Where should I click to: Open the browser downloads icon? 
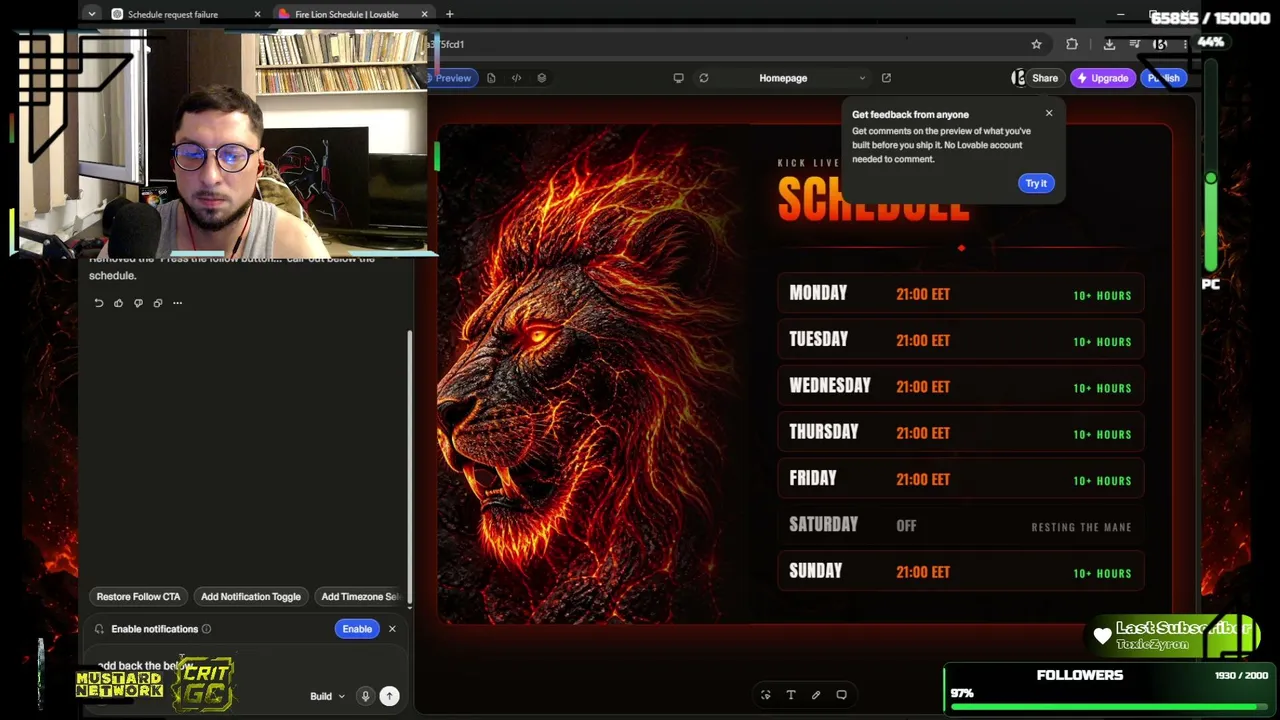tap(1109, 44)
